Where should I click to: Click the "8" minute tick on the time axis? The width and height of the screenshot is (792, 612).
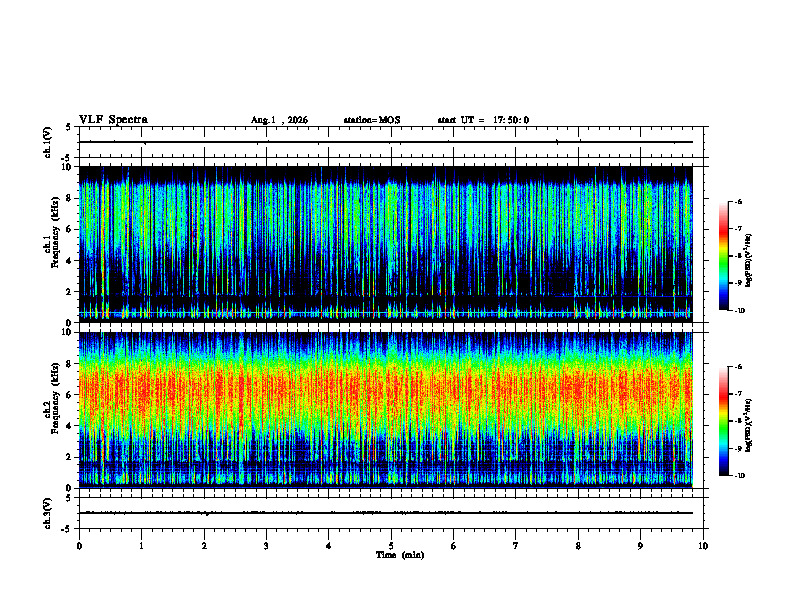[x=578, y=546]
